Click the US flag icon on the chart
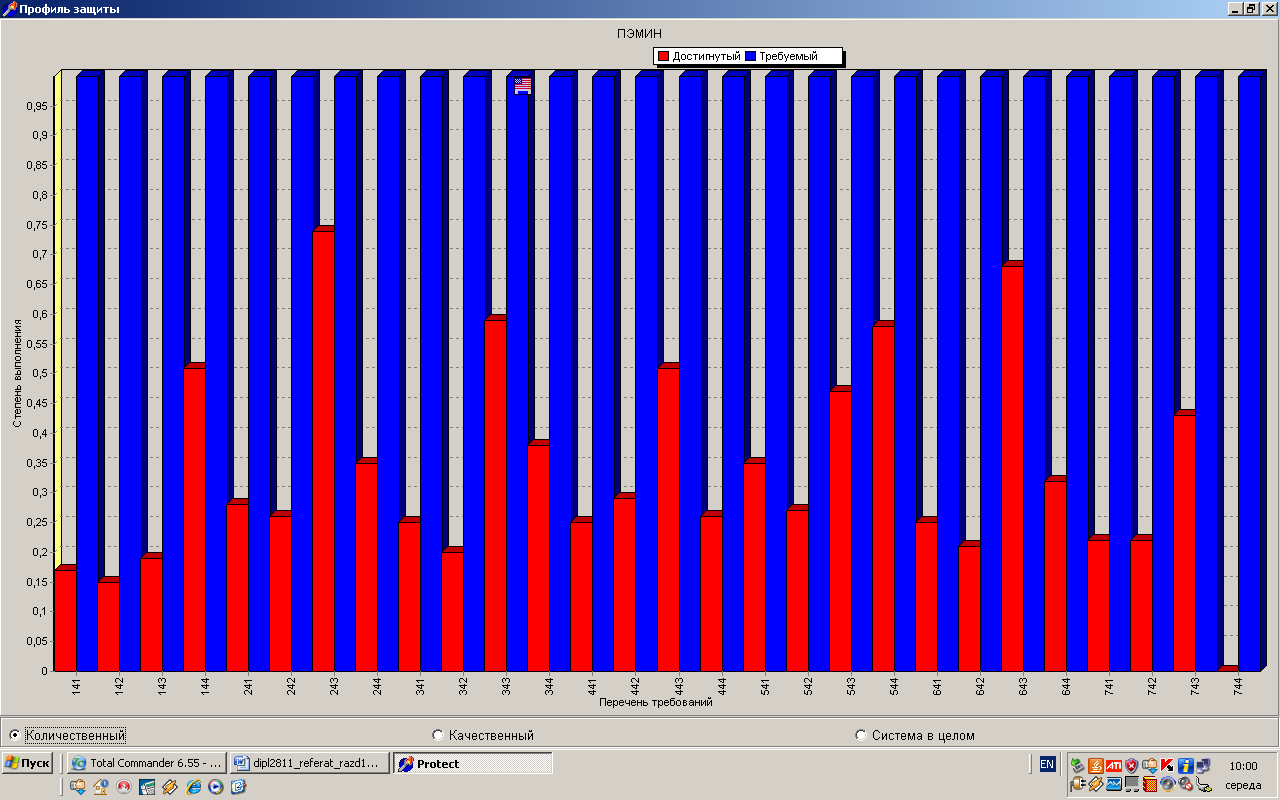The image size is (1280, 800). coord(523,86)
